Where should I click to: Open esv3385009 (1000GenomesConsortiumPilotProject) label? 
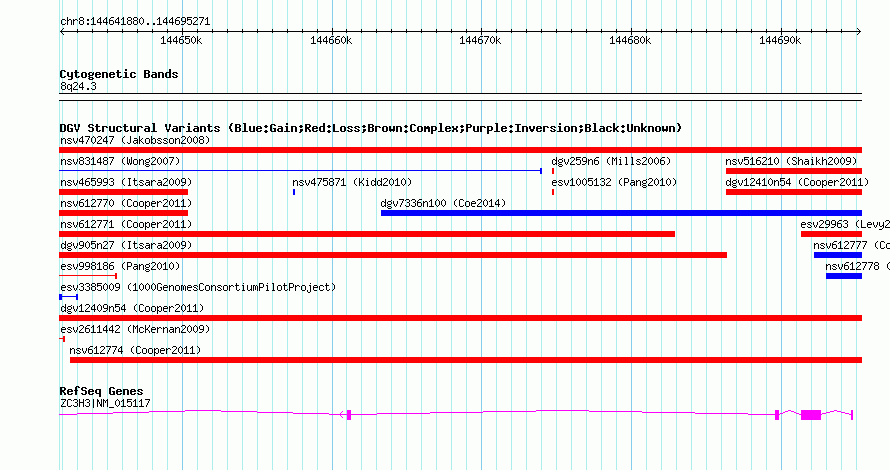pyautogui.click(x=198, y=287)
